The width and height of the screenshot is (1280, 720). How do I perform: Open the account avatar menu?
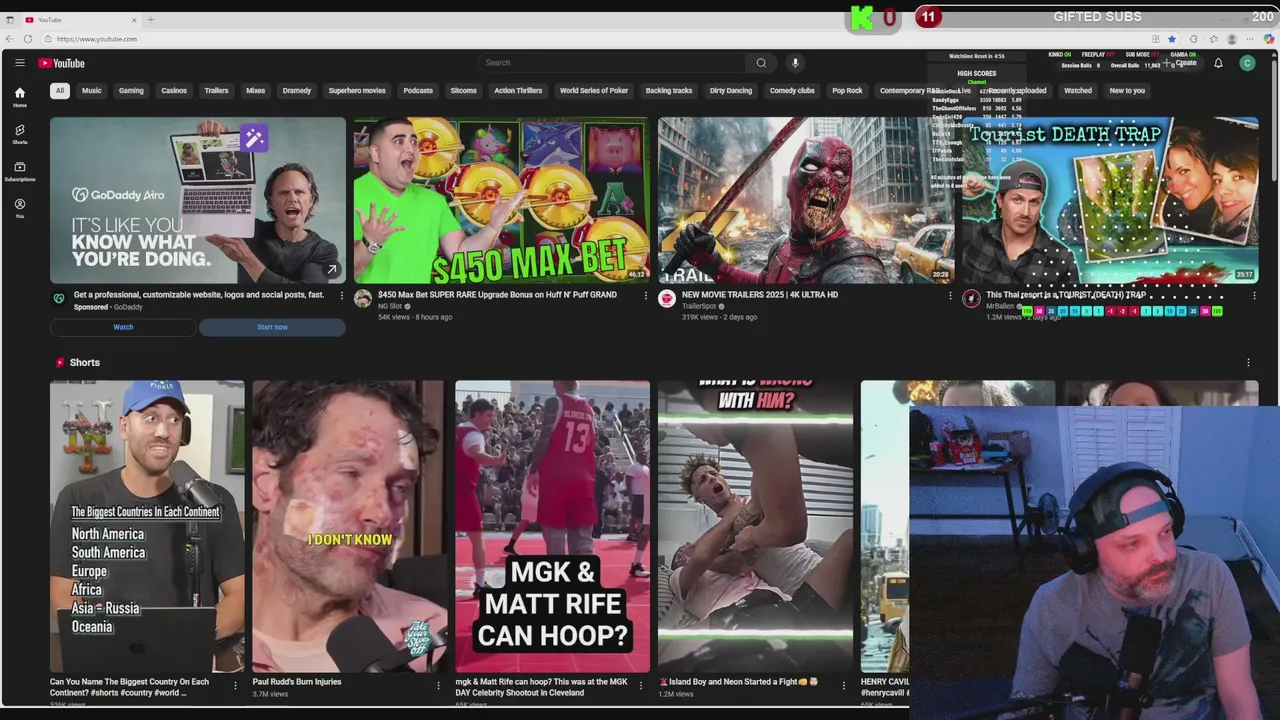click(1247, 63)
